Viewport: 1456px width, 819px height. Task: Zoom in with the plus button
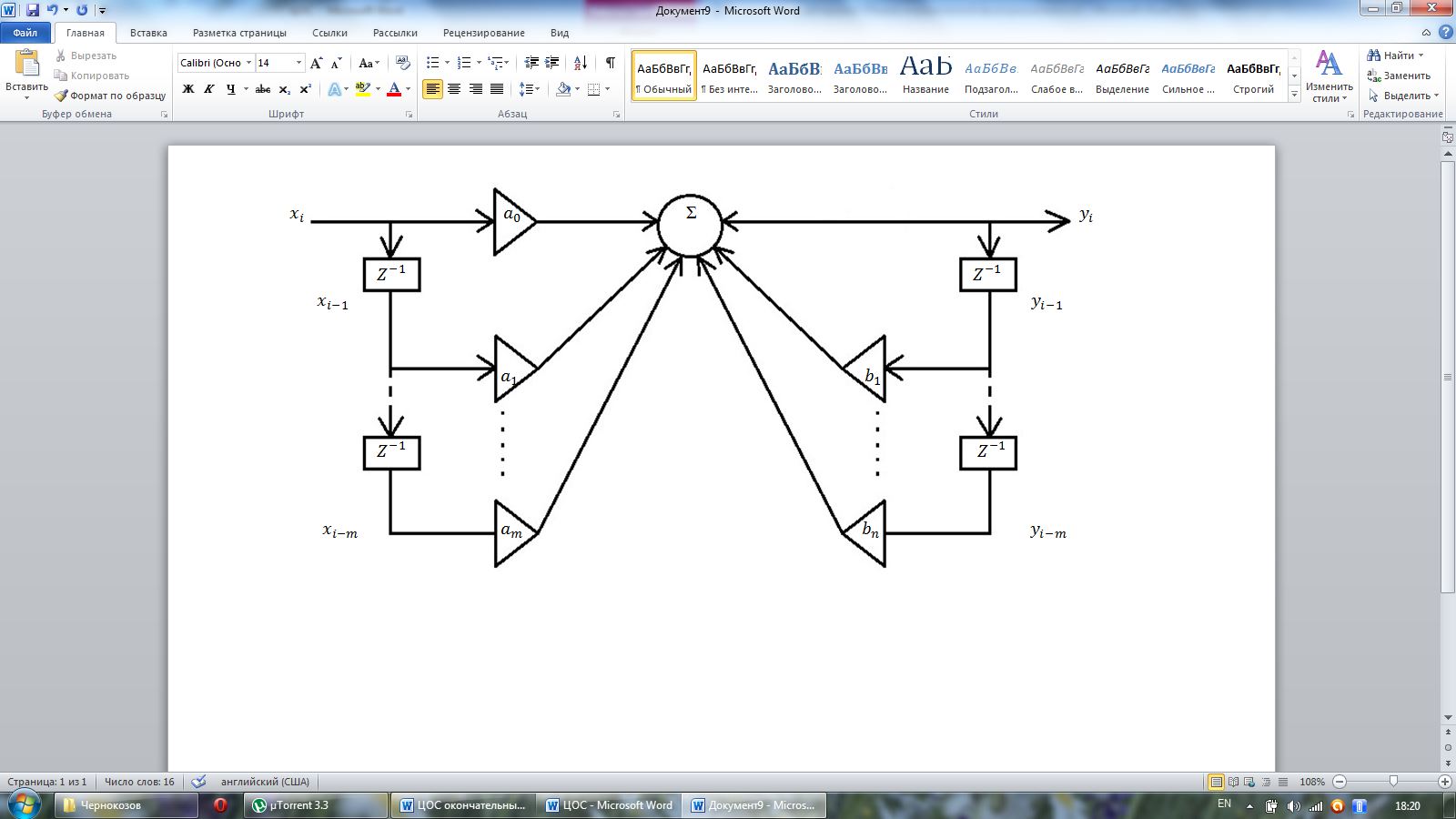[x=1445, y=782]
